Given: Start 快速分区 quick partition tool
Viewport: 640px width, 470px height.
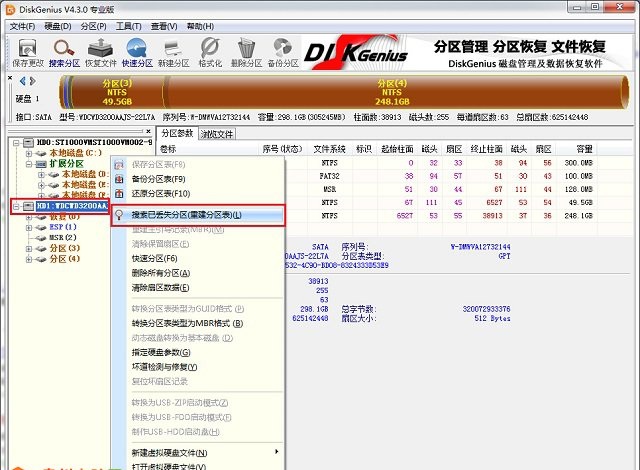Looking at the screenshot, I should pos(137,53).
